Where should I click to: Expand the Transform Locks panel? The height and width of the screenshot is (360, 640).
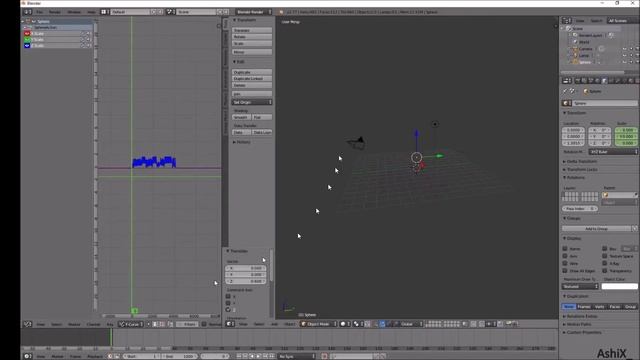[581, 169]
